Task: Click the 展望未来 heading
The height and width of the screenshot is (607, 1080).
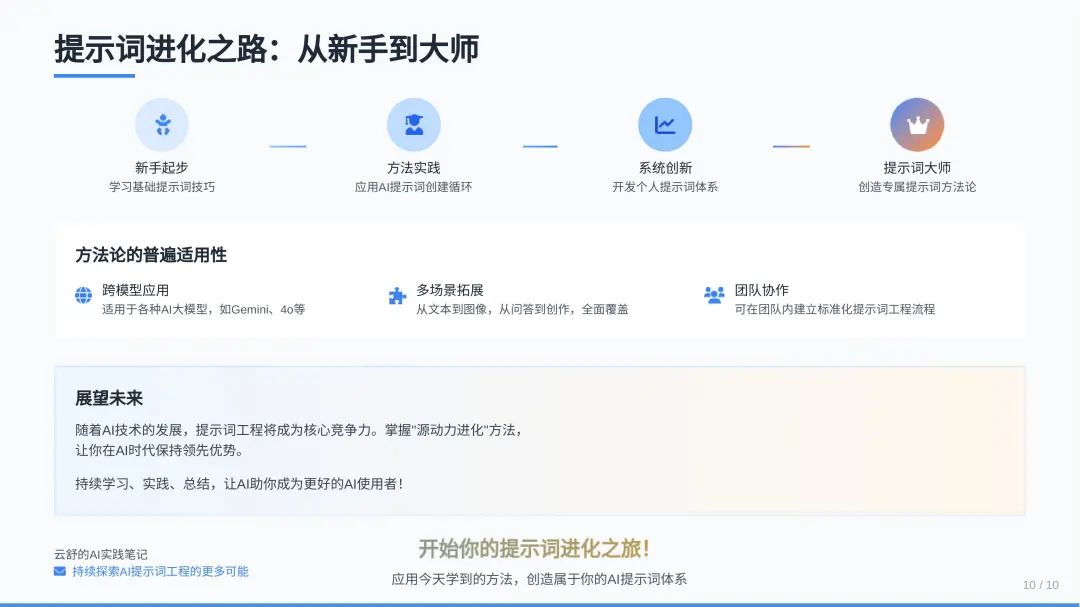Action: click(109, 398)
